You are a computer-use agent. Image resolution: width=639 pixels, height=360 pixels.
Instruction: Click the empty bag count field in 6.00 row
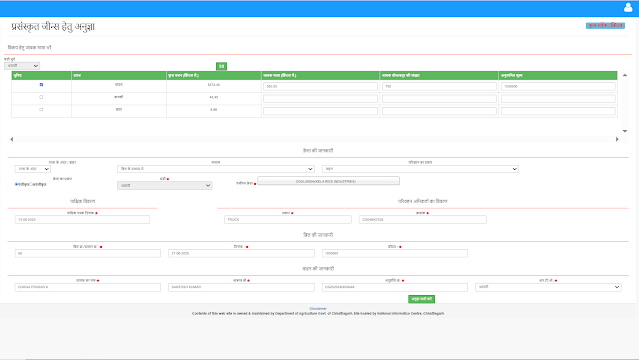(439, 111)
